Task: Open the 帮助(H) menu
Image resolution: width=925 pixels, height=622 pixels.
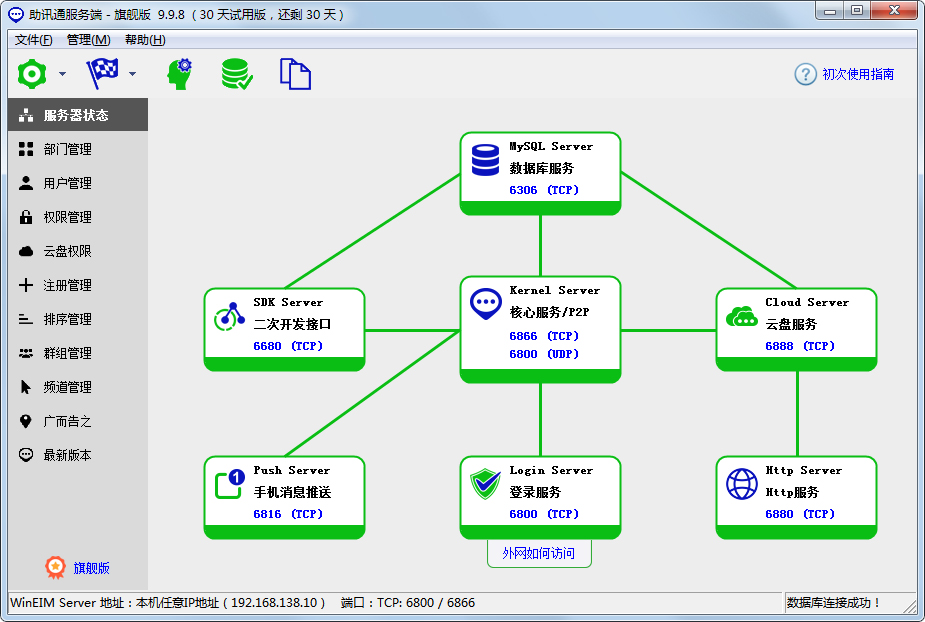Action: [145, 40]
